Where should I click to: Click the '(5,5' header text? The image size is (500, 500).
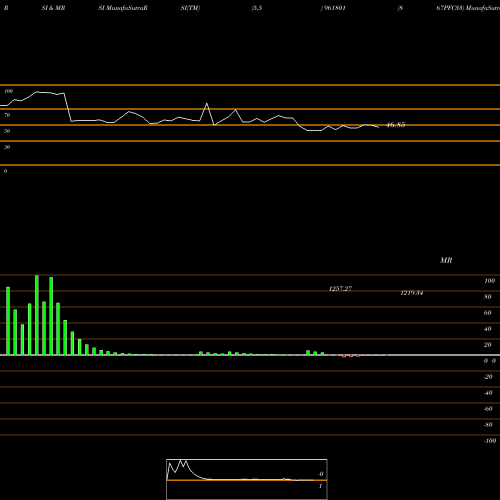[x=257, y=8]
